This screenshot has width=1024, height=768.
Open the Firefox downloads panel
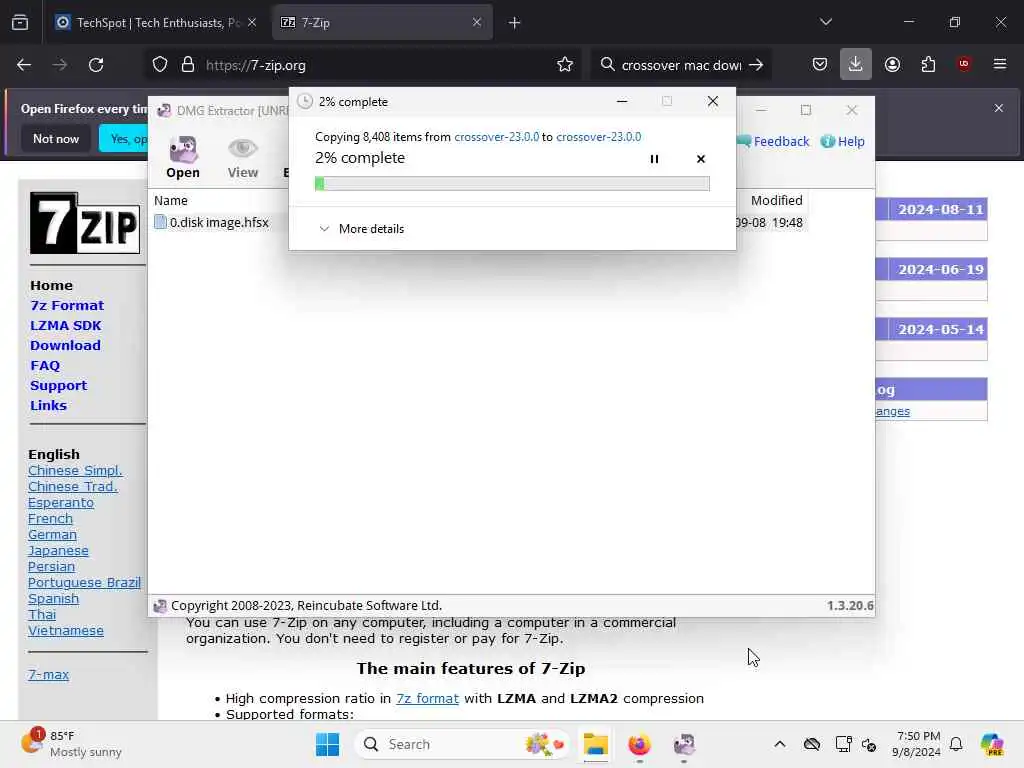coord(856,65)
